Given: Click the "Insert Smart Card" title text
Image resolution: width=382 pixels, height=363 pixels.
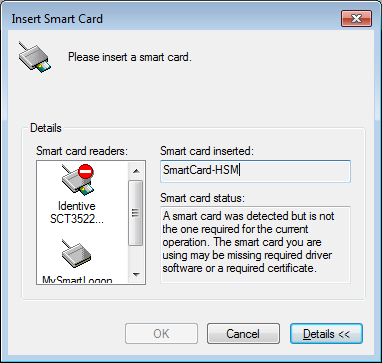Looking at the screenshot, I should (57, 19).
